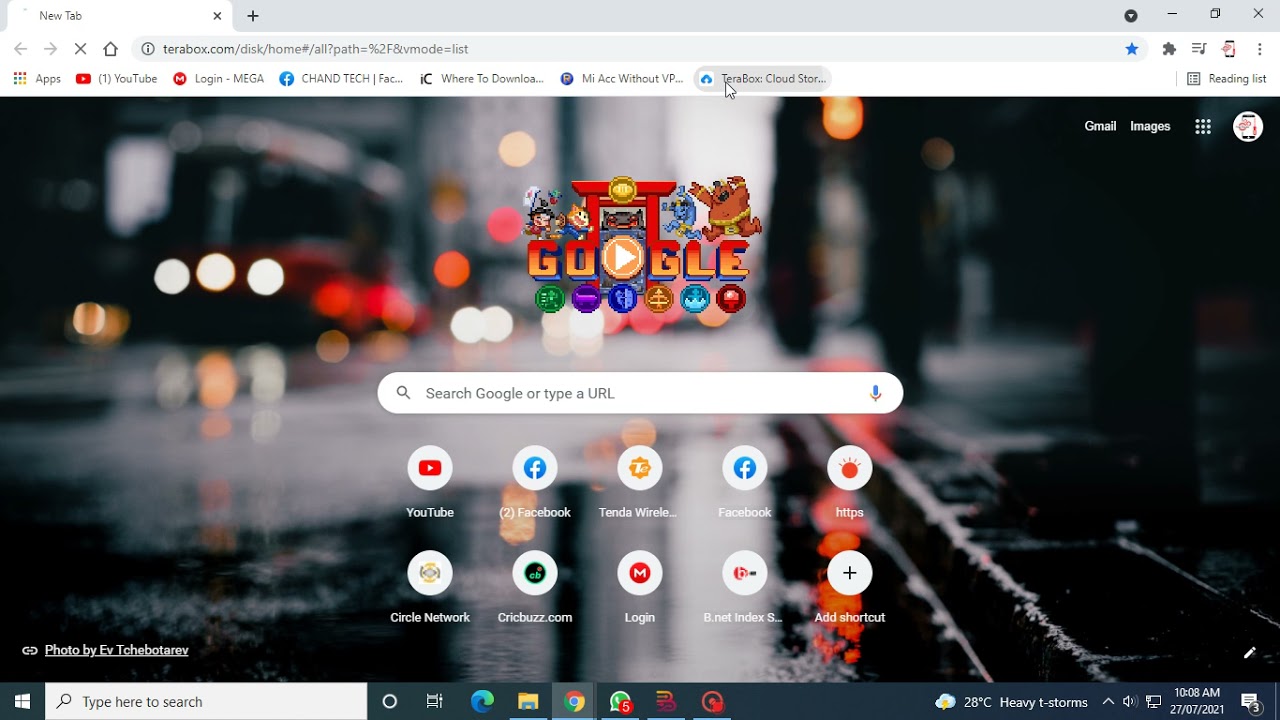Open the Extensions puzzle icon
This screenshot has height=720, width=1280.
[x=1169, y=49]
